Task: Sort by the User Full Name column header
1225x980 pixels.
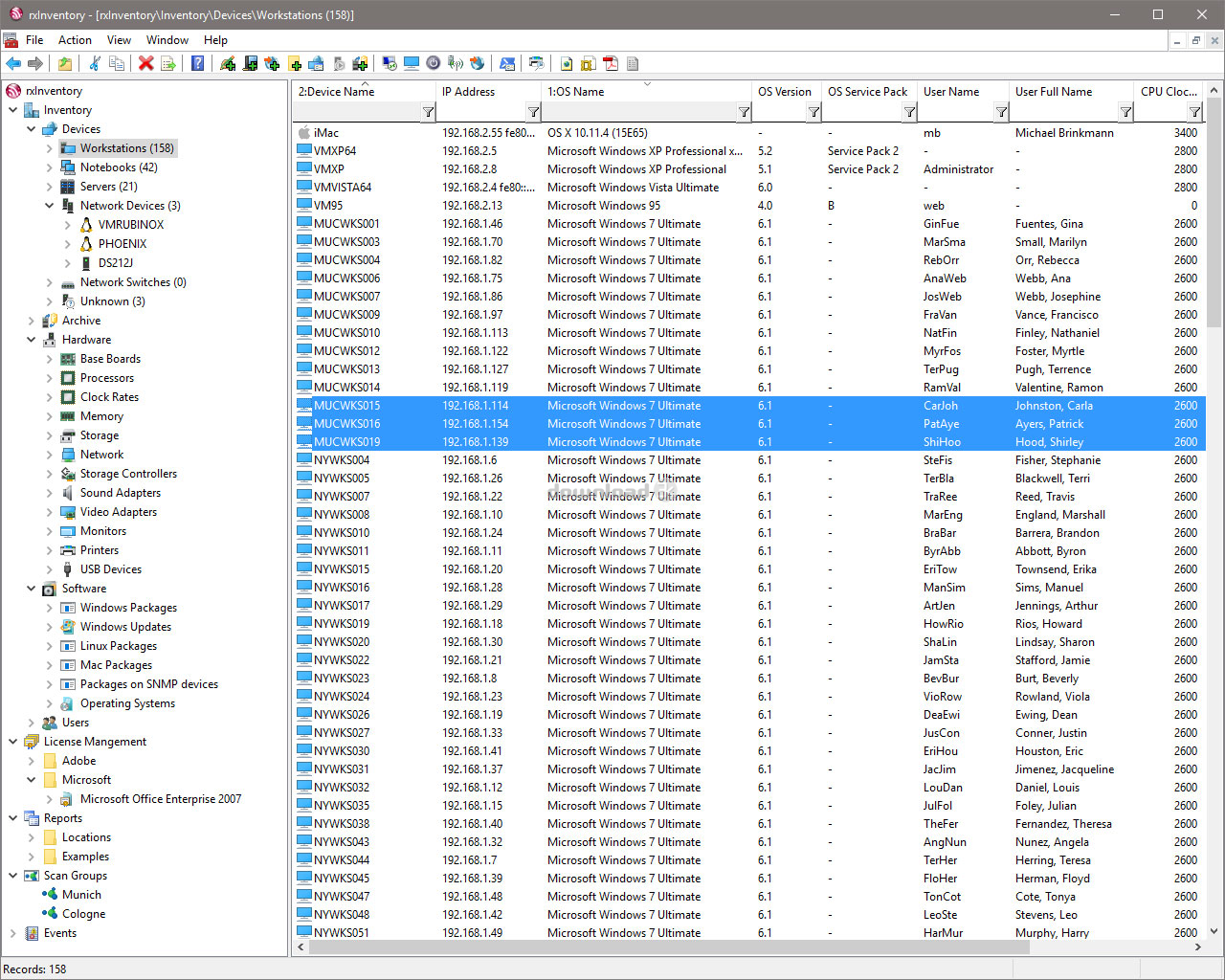Action: click(x=1073, y=92)
